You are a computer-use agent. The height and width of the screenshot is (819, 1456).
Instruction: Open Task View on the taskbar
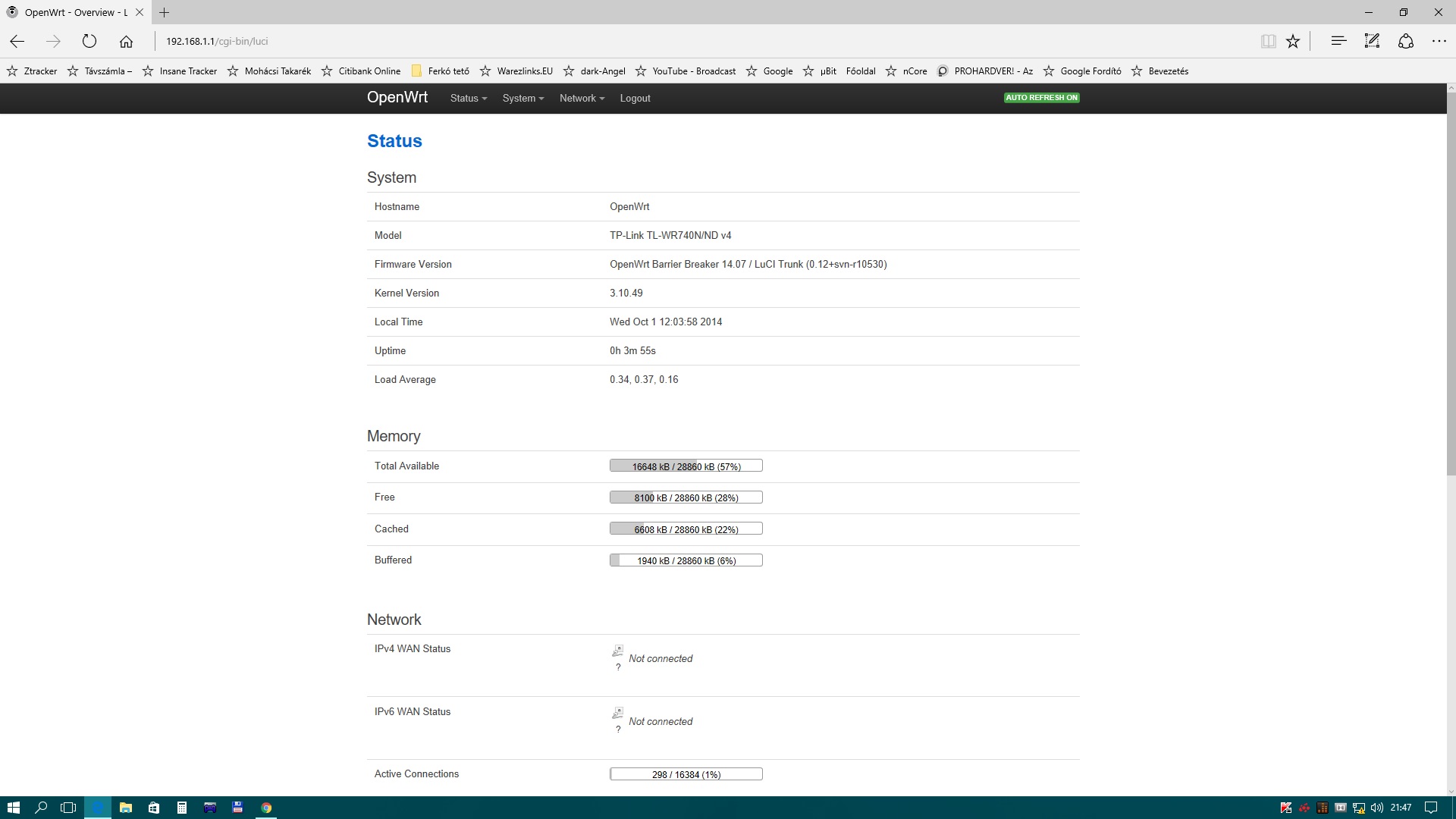coord(68,808)
